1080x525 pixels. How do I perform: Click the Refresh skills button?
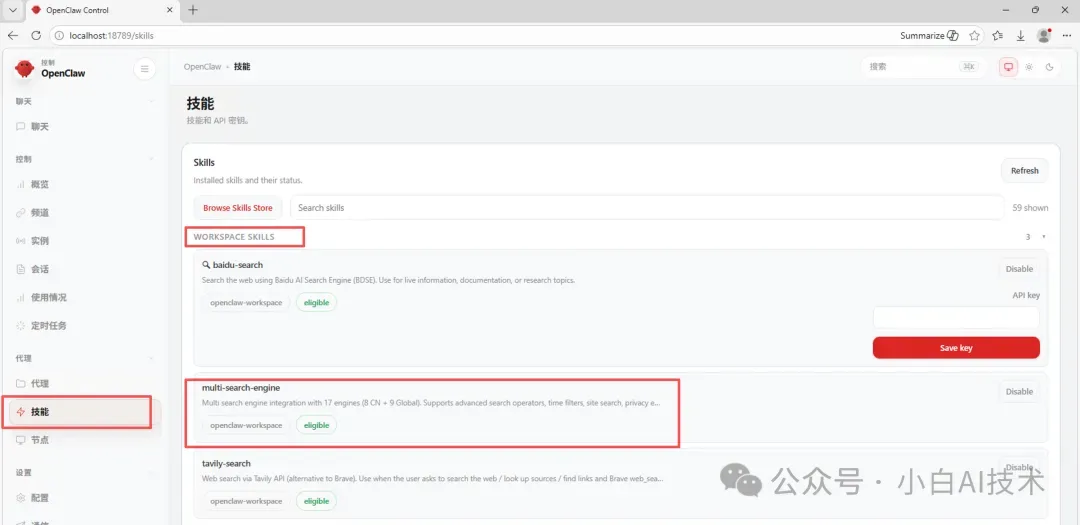coord(1024,171)
